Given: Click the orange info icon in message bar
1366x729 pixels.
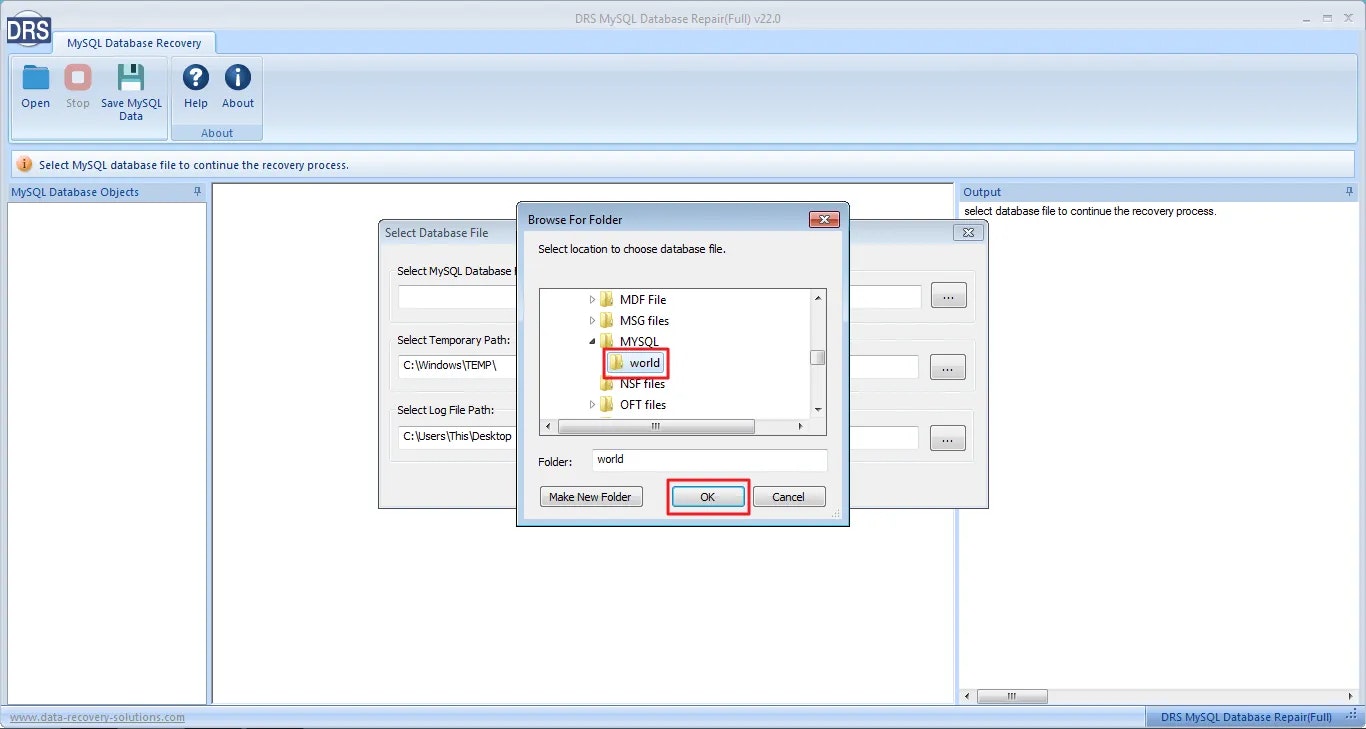Looking at the screenshot, I should (25, 165).
